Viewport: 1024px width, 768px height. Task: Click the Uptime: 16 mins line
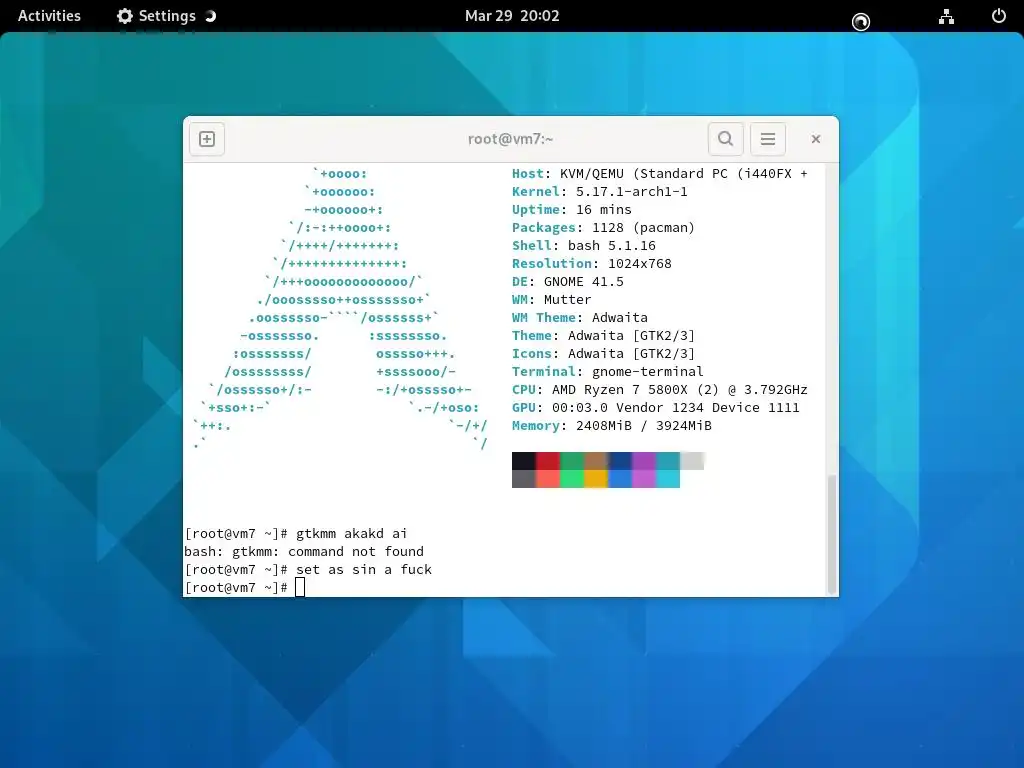(x=571, y=210)
